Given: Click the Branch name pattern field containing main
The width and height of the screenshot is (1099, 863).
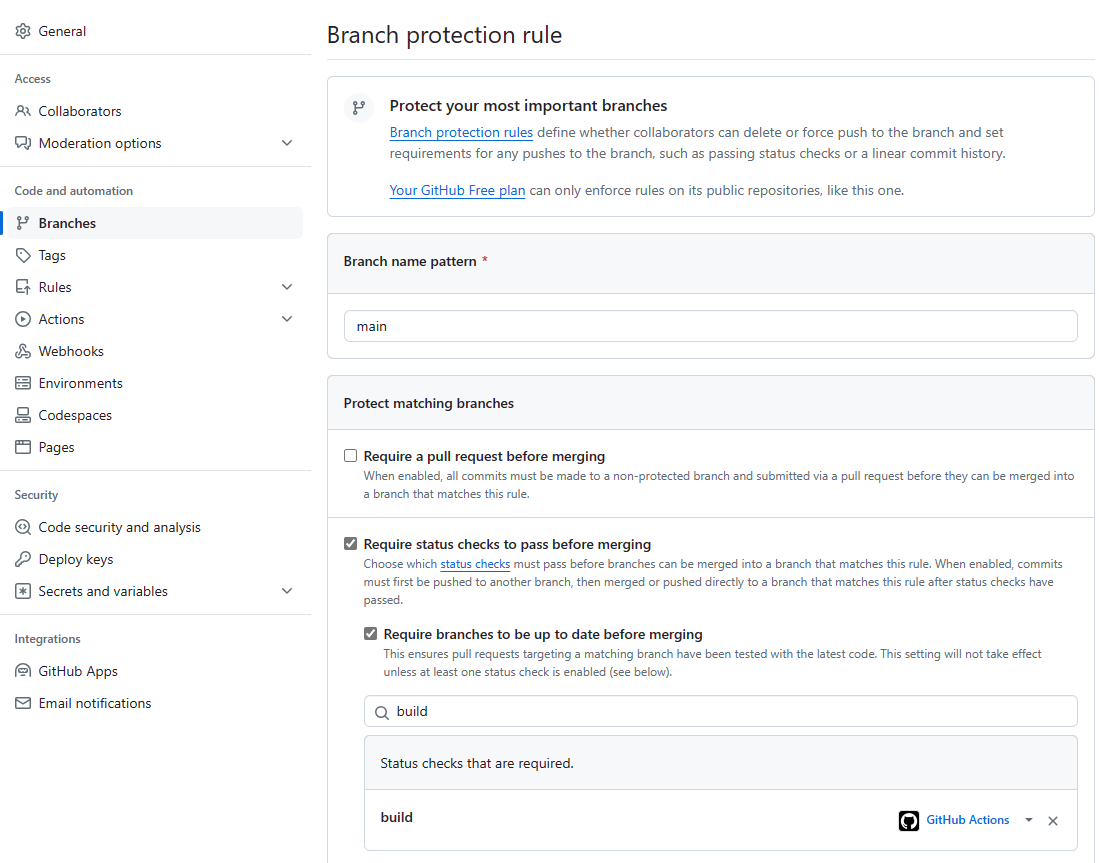Looking at the screenshot, I should 711,326.
